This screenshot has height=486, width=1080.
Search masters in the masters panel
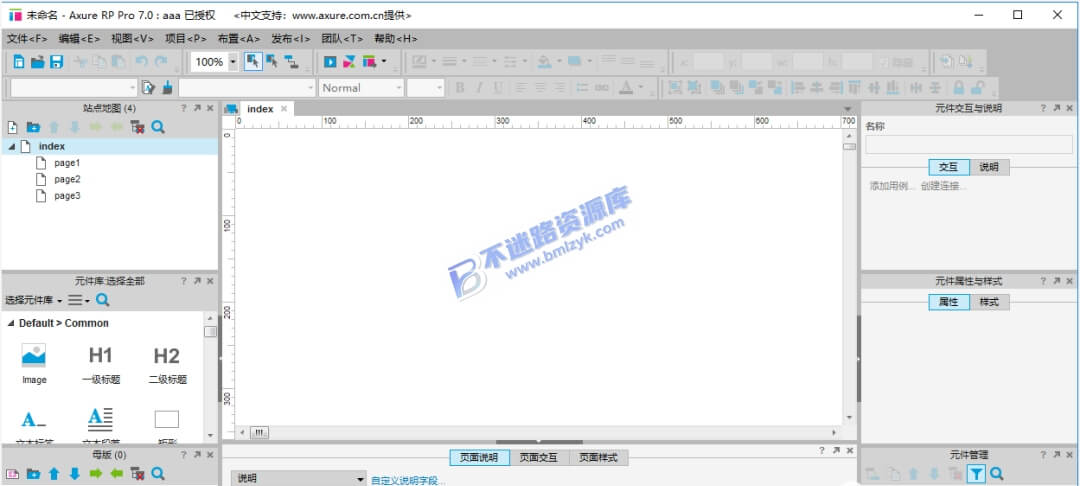pos(158,474)
